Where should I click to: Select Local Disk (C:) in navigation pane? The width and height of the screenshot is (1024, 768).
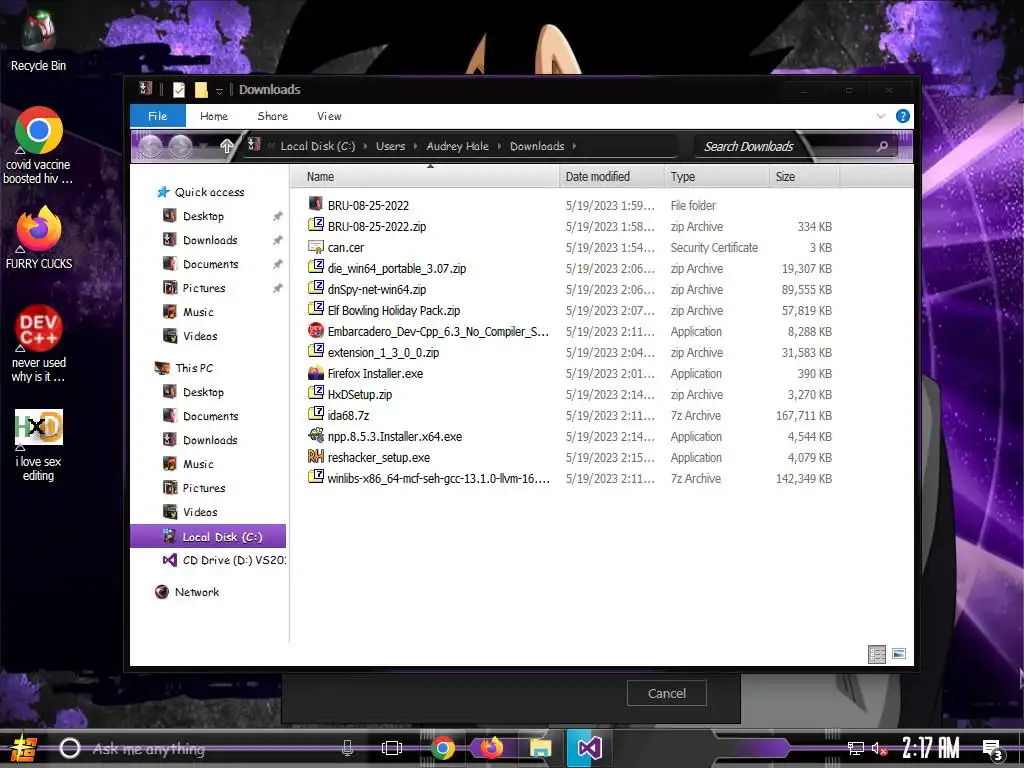(x=208, y=536)
